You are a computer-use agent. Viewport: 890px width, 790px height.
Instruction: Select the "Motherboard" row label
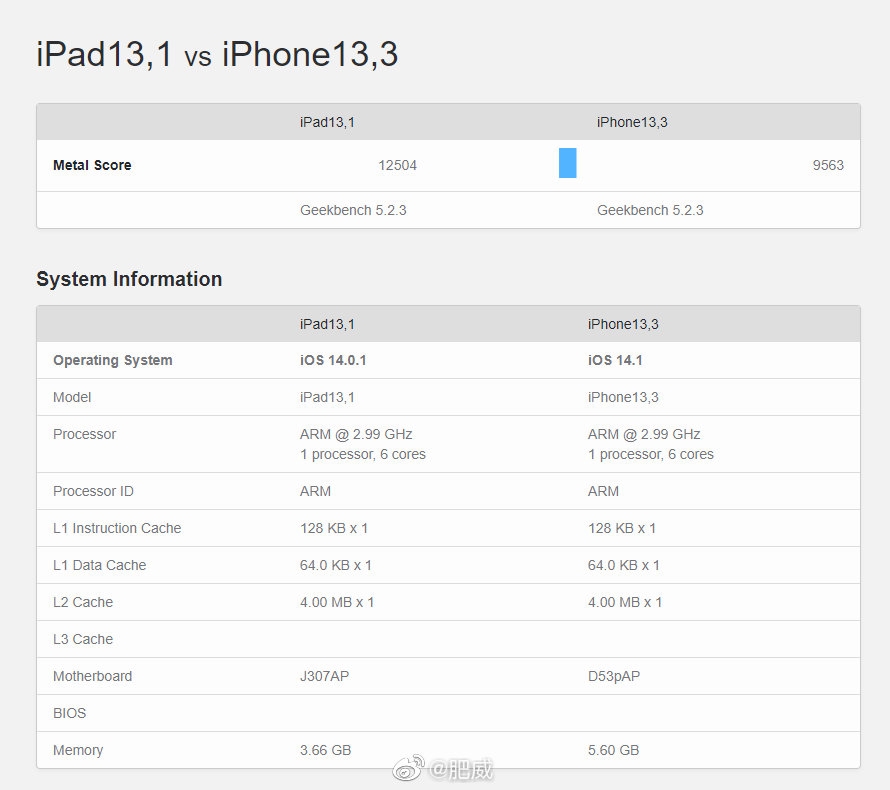click(x=92, y=676)
